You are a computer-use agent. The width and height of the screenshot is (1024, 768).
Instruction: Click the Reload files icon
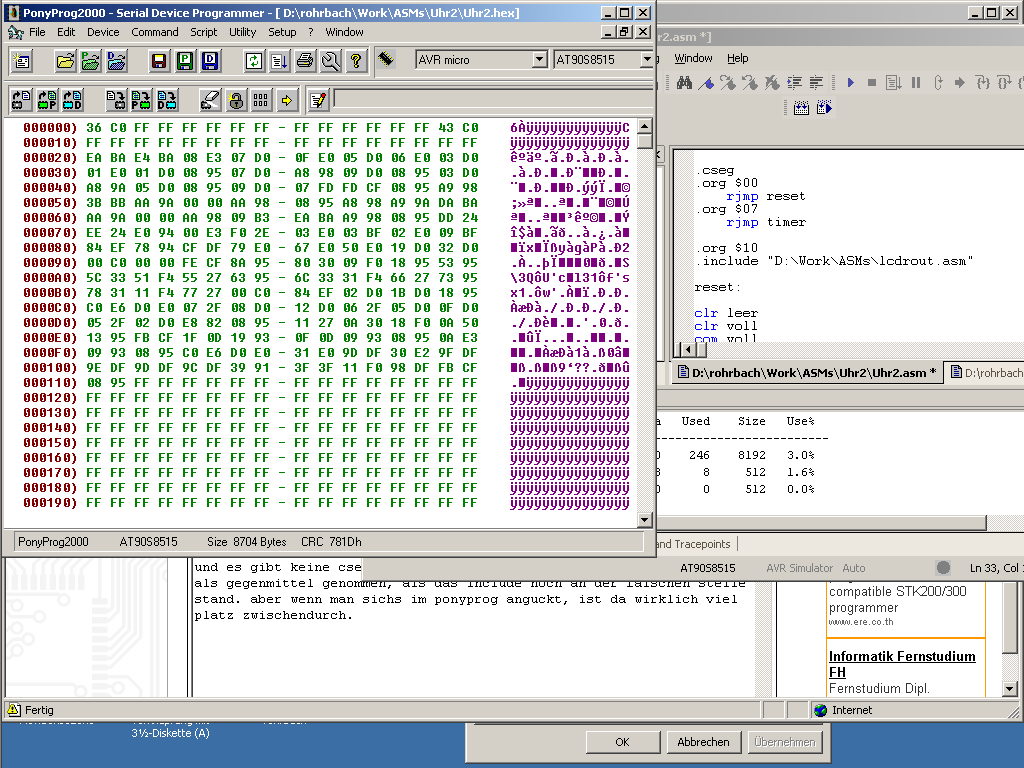(x=253, y=61)
